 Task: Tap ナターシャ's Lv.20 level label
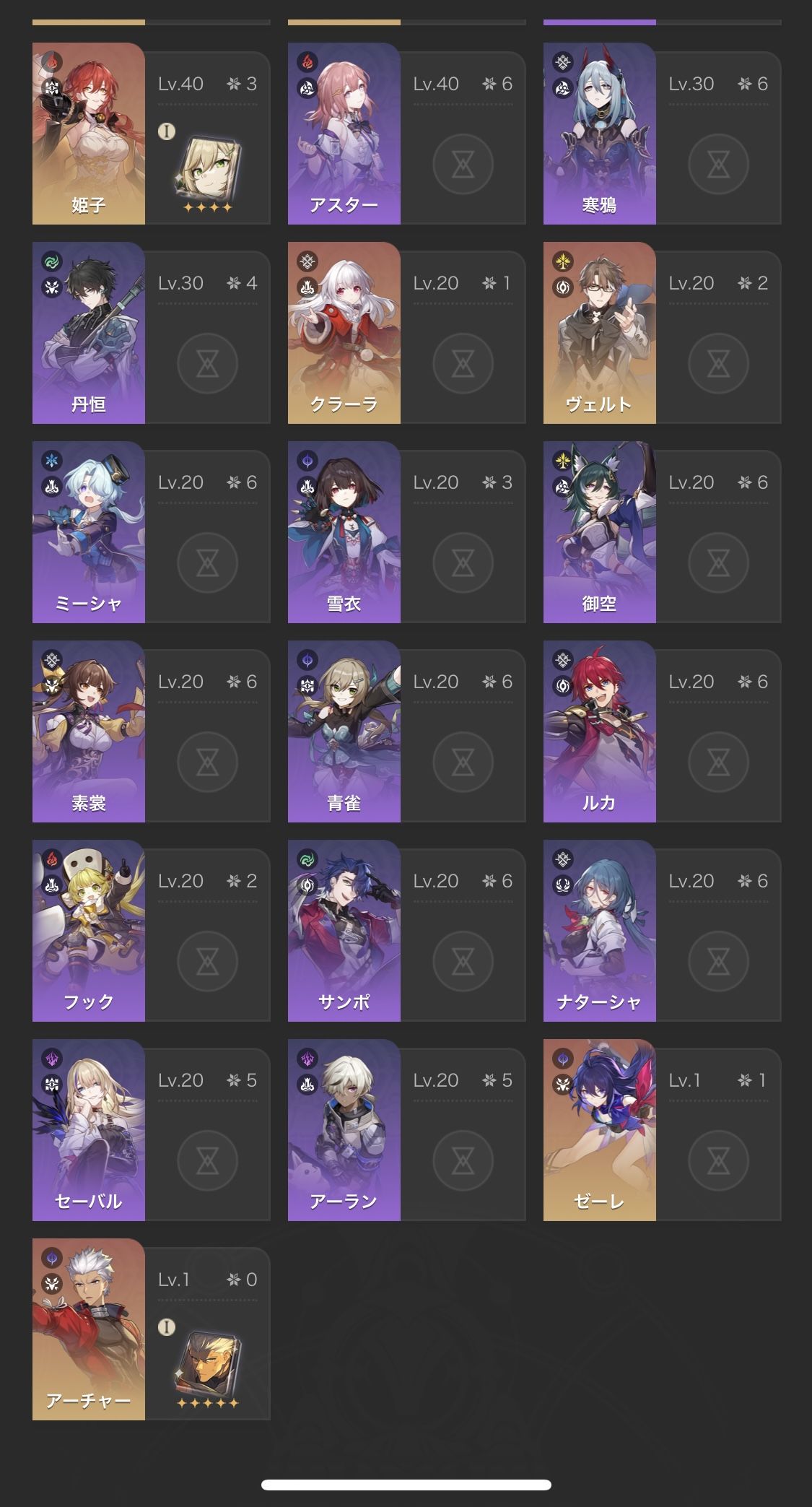coord(691,881)
